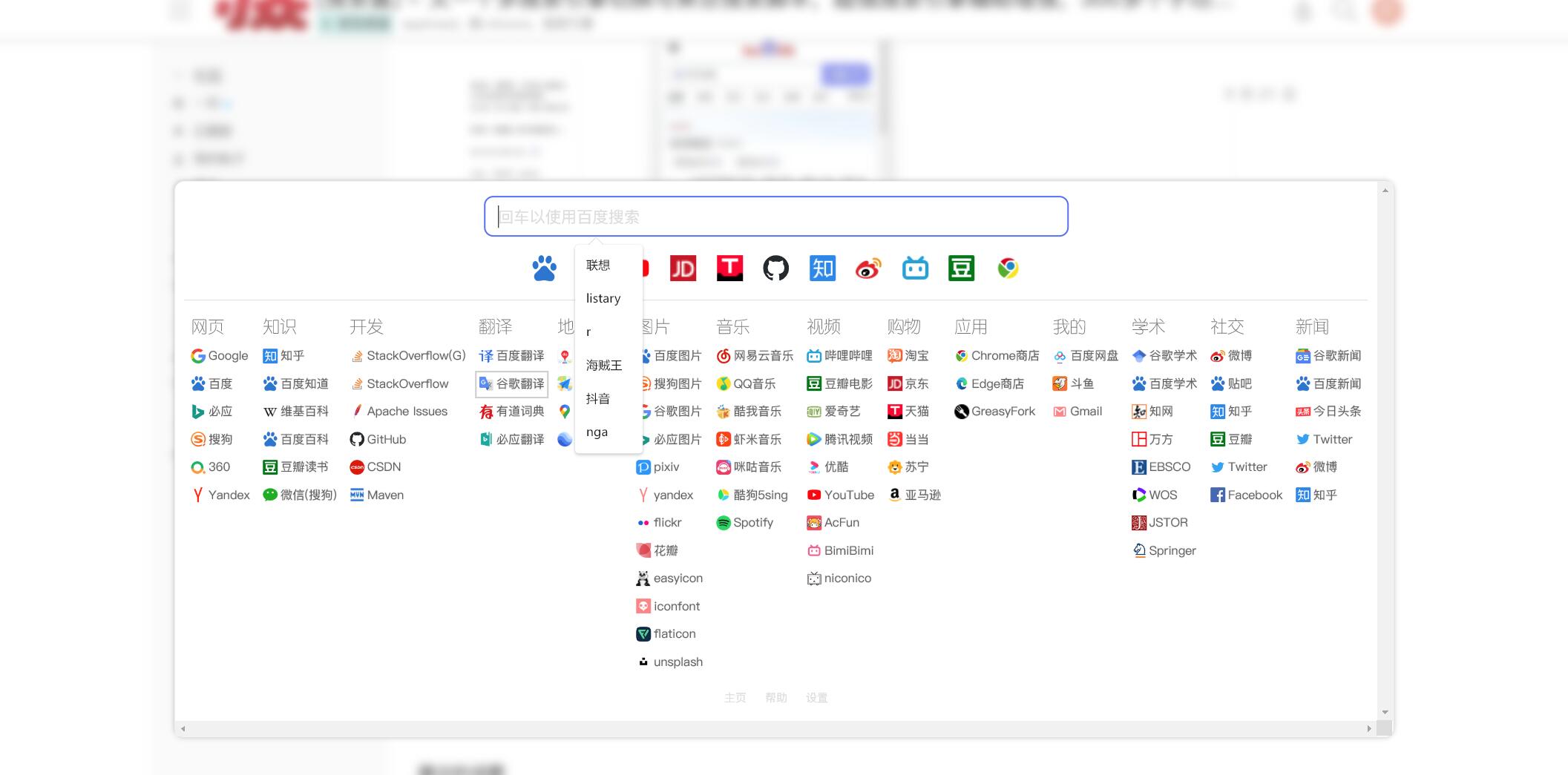Click the 帮助 link at bottom

click(x=775, y=698)
